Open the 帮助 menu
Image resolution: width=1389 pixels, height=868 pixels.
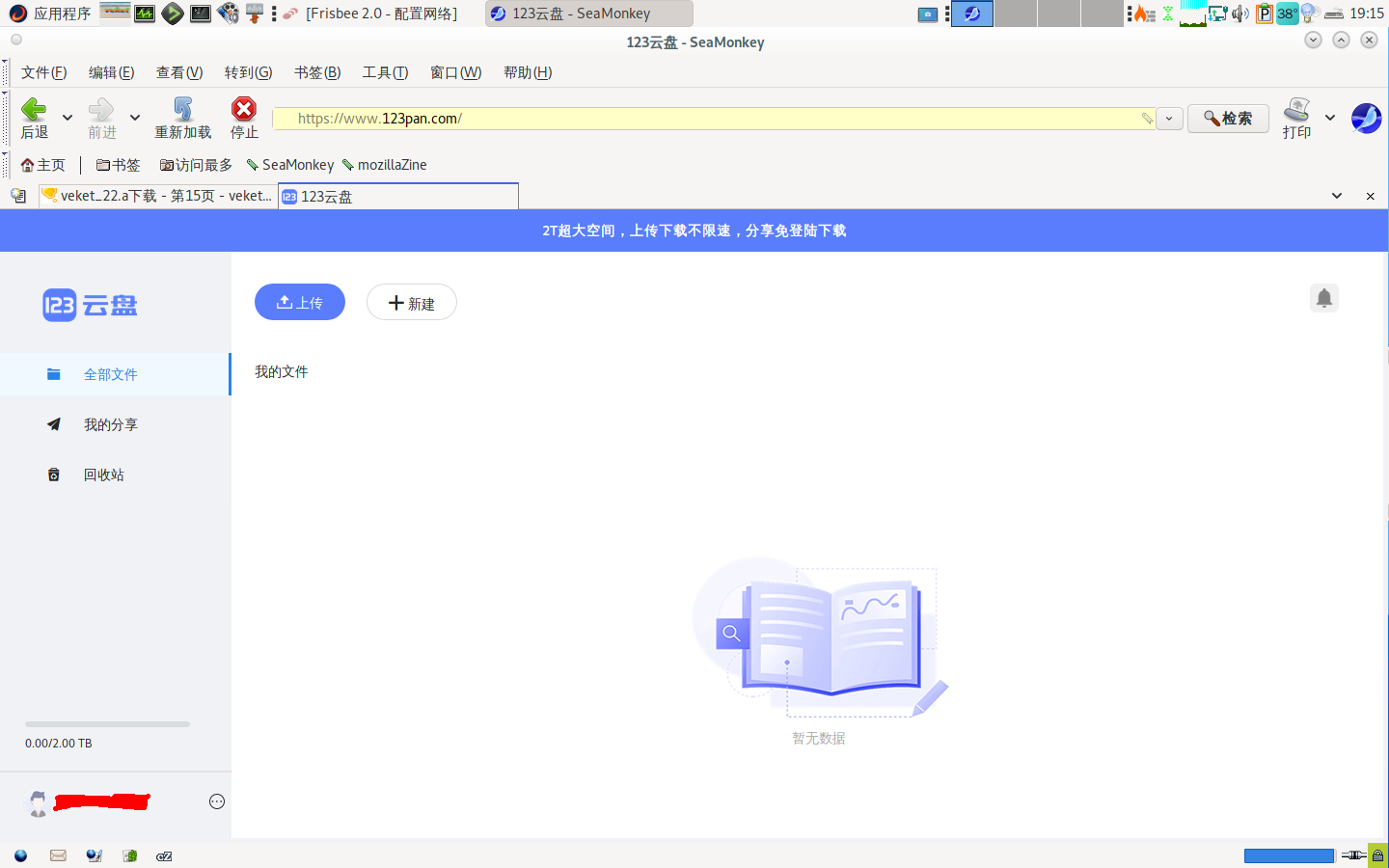pos(528,72)
